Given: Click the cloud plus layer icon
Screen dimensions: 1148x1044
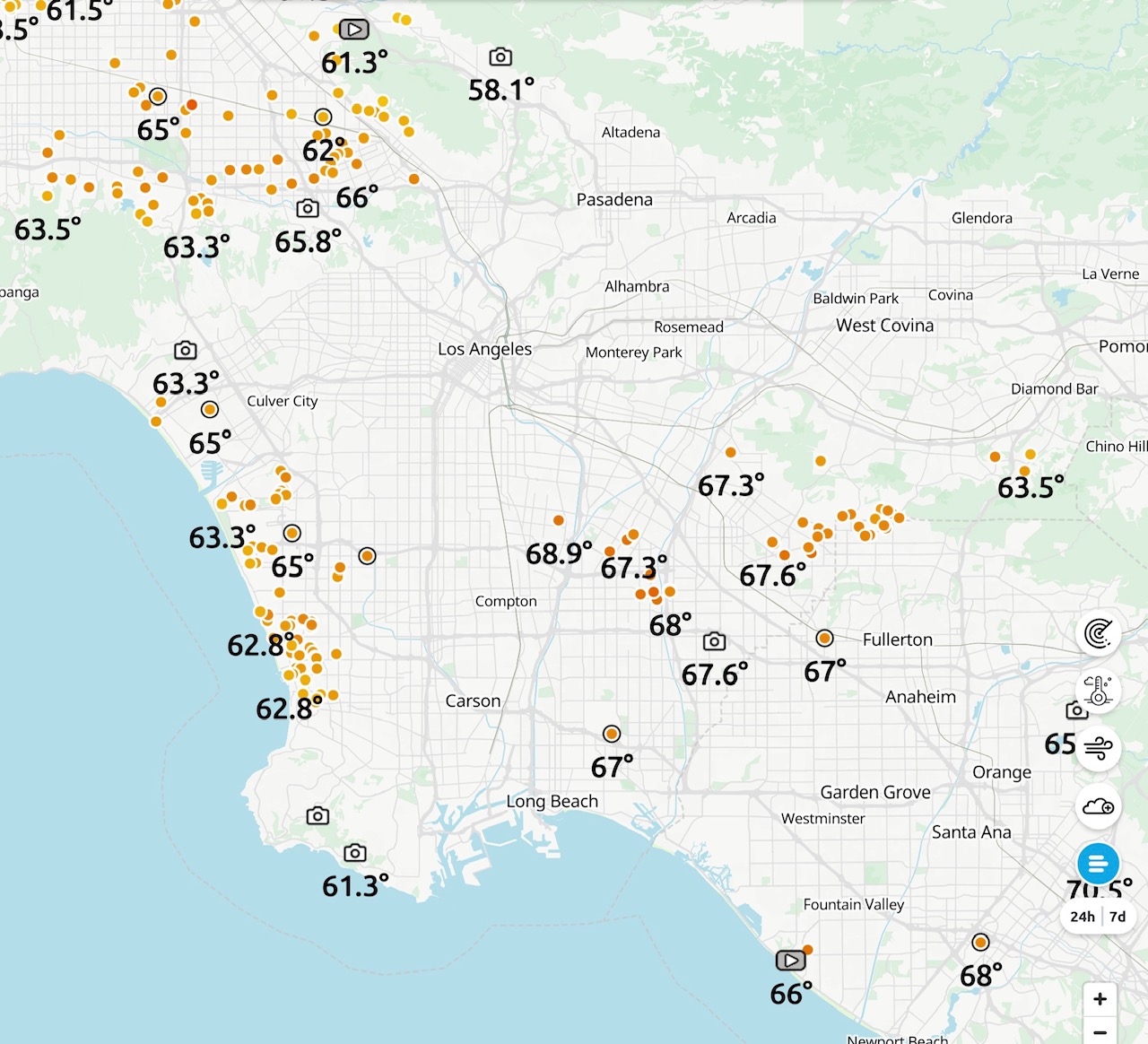Looking at the screenshot, I should [x=1098, y=806].
